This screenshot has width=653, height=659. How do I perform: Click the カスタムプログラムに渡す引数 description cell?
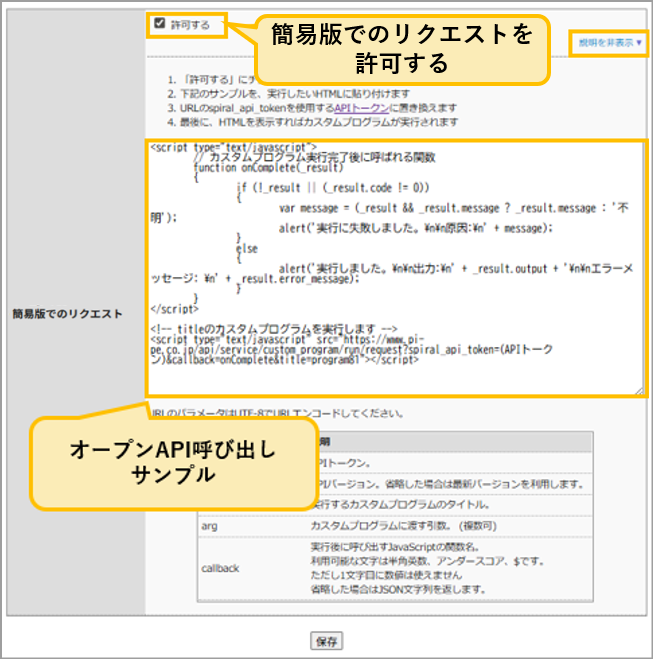[x=412, y=524]
